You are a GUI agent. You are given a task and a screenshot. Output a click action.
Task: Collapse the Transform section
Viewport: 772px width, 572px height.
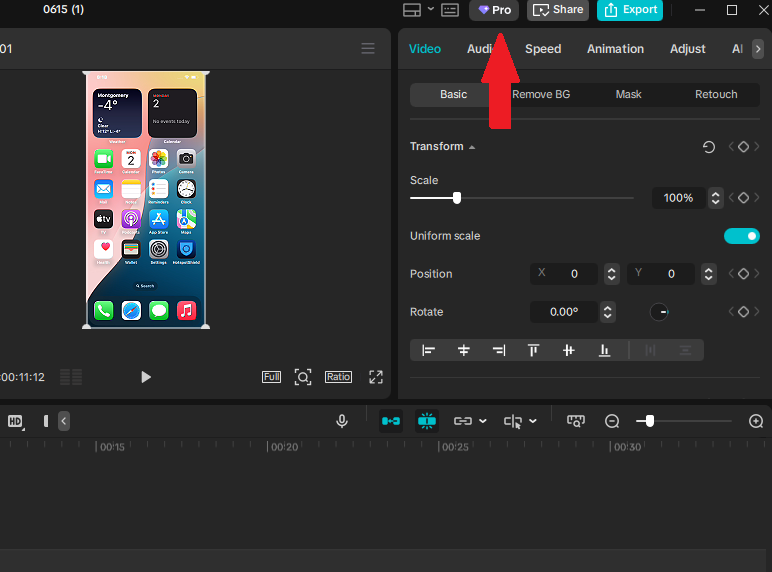point(472,147)
